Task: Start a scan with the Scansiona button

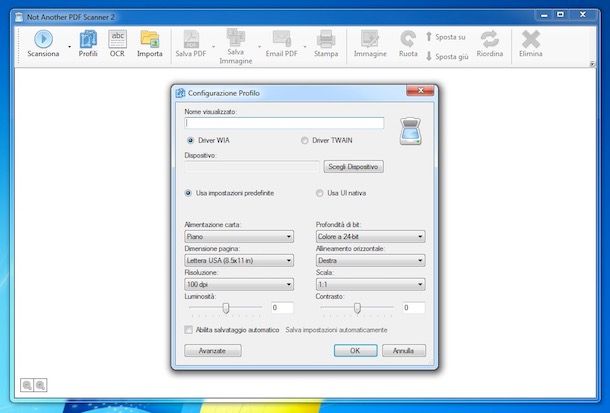Action: (43, 44)
